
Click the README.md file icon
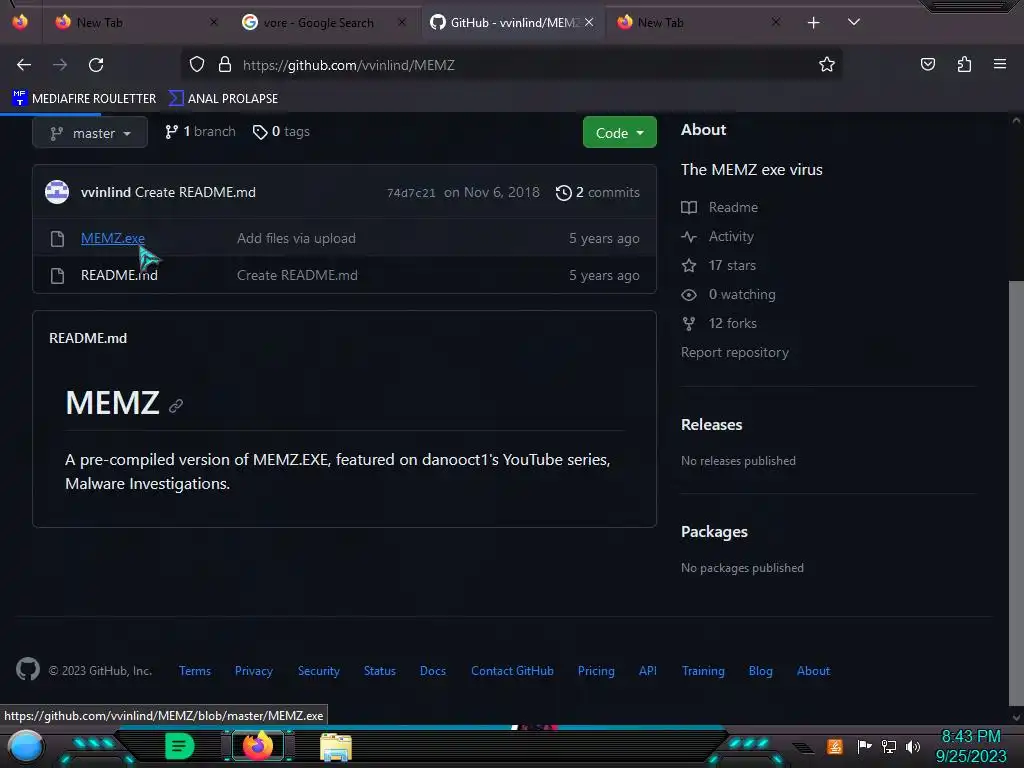pyautogui.click(x=57, y=276)
